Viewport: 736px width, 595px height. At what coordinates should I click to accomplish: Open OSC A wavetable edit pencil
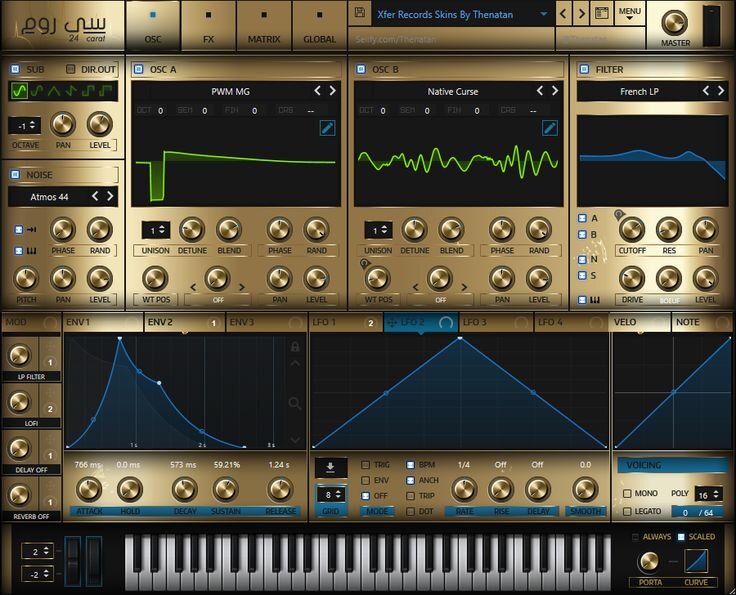tap(327, 128)
